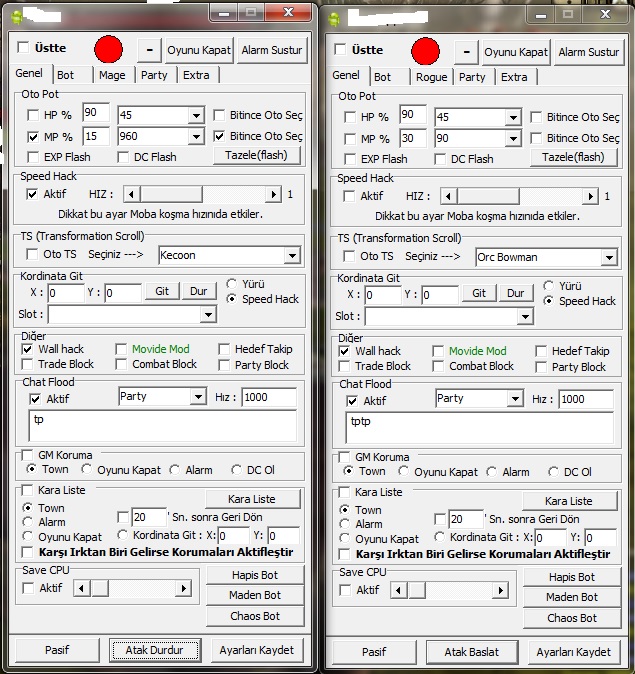Viewport: 635px width, 674px height.
Task: Click the Hız field in left window Chat Flood
Action: (x=269, y=397)
